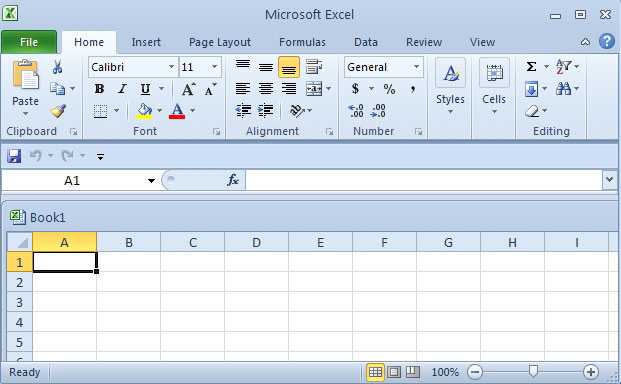The height and width of the screenshot is (384, 621).
Task: Click the AutoSum sigma icon
Action: click(x=531, y=67)
